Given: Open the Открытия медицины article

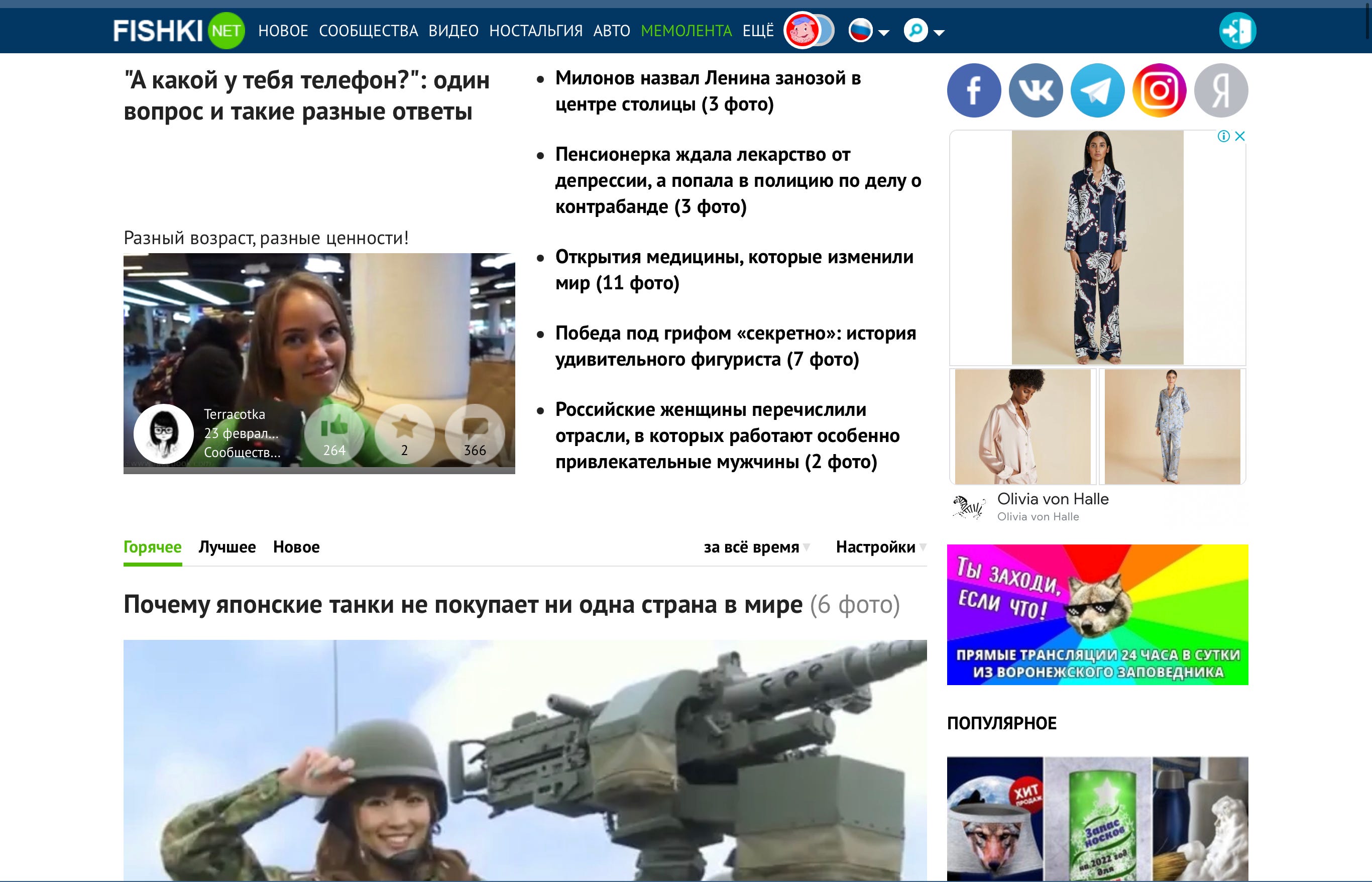Looking at the screenshot, I should click(734, 270).
